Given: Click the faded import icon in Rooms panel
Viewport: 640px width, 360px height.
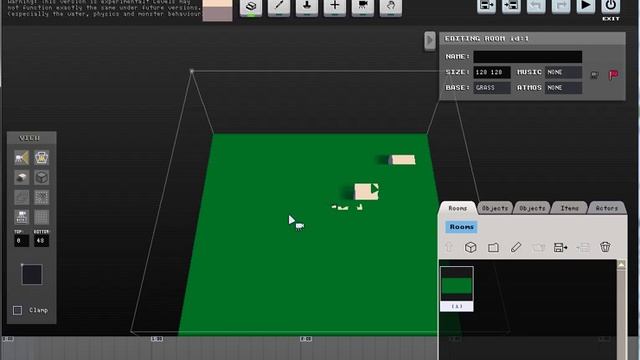Looking at the screenshot, I should pyautogui.click(x=583, y=247).
